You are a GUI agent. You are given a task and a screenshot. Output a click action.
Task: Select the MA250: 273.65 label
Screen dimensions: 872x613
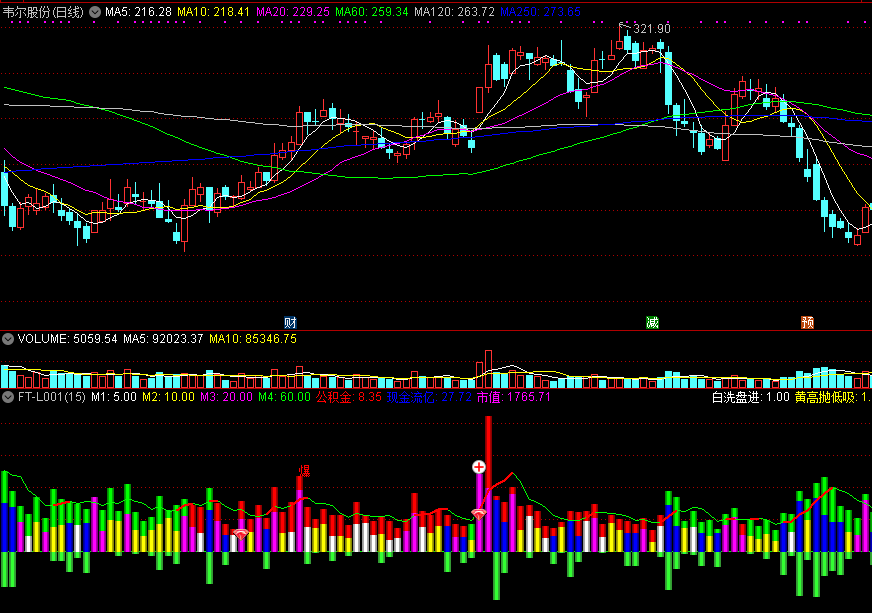click(x=541, y=12)
